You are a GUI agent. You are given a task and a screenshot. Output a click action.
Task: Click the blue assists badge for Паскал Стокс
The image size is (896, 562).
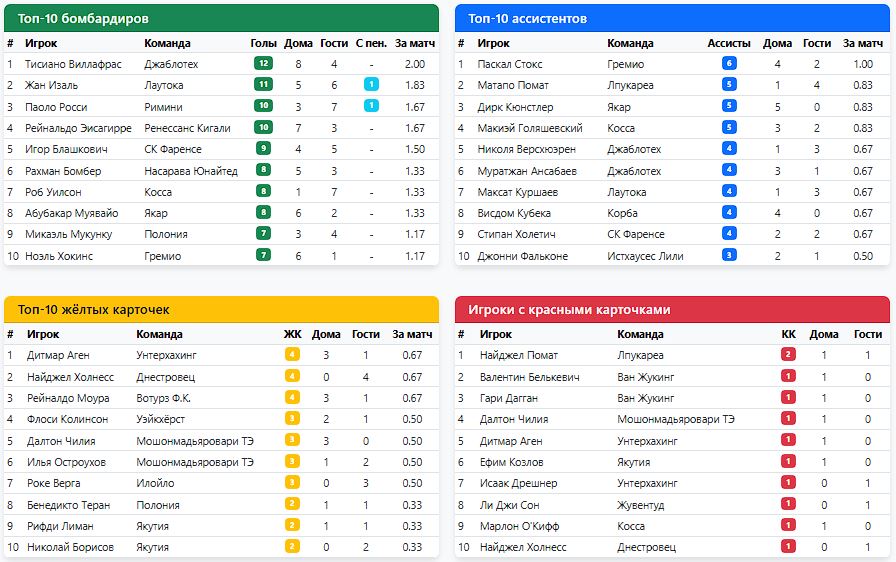pos(729,64)
